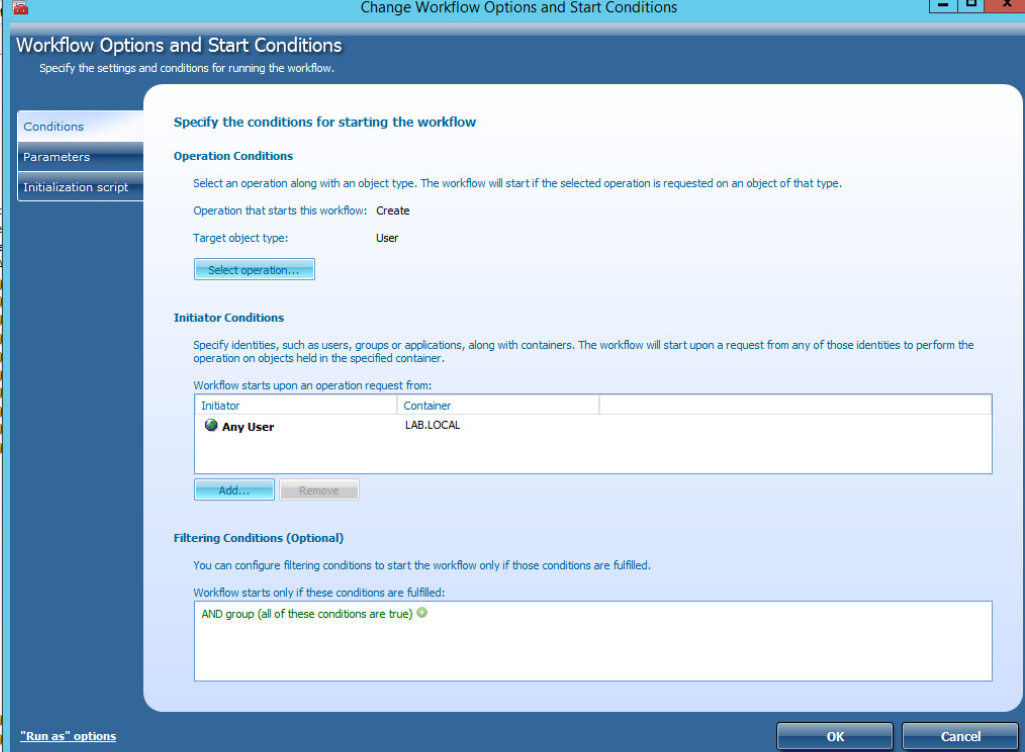Viewport: 1025px width, 752px height.
Task: Click the Remove button under initiator list
Action: 319,490
